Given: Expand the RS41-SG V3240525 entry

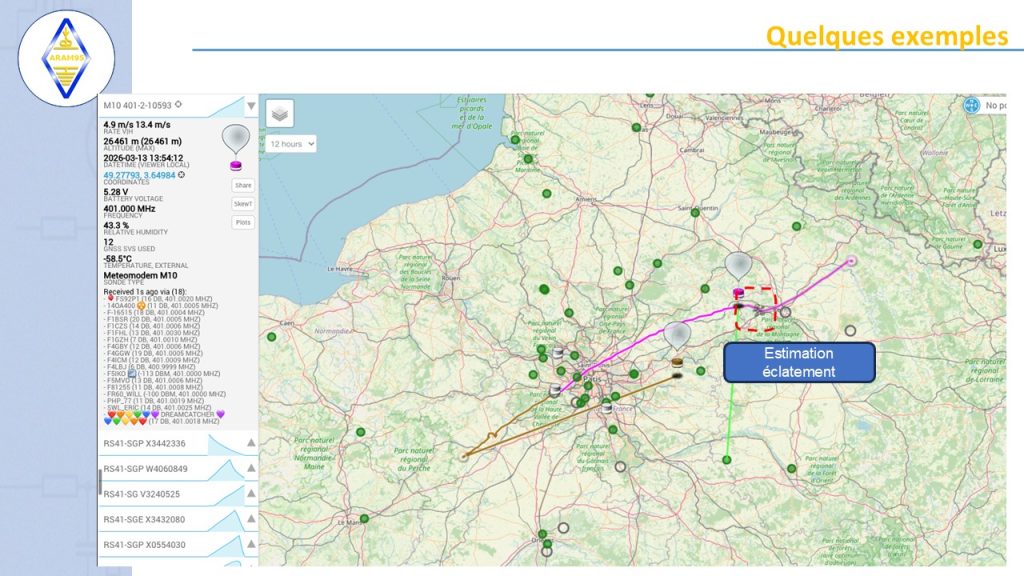Looking at the screenshot, I should pyautogui.click(x=251, y=494).
